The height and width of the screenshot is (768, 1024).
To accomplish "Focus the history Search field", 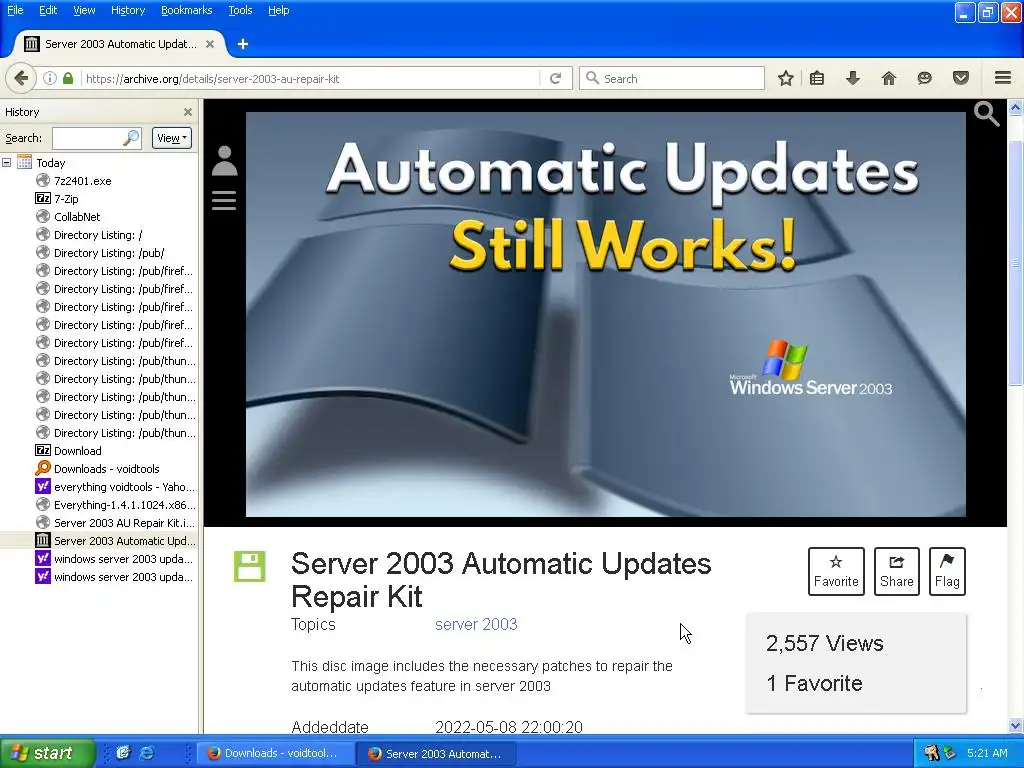I will pyautogui.click(x=97, y=138).
